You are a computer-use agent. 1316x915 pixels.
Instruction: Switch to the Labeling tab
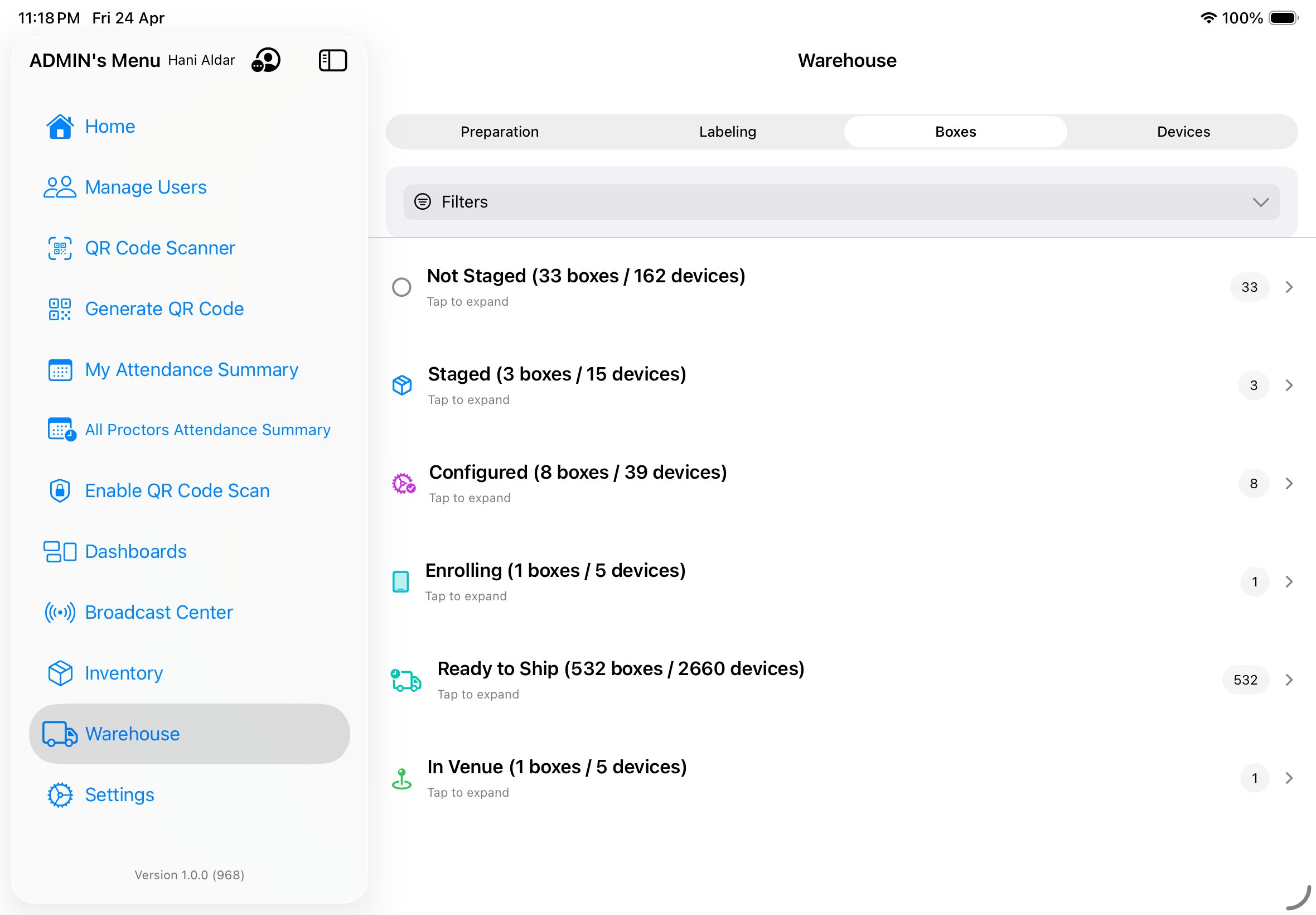(x=727, y=132)
